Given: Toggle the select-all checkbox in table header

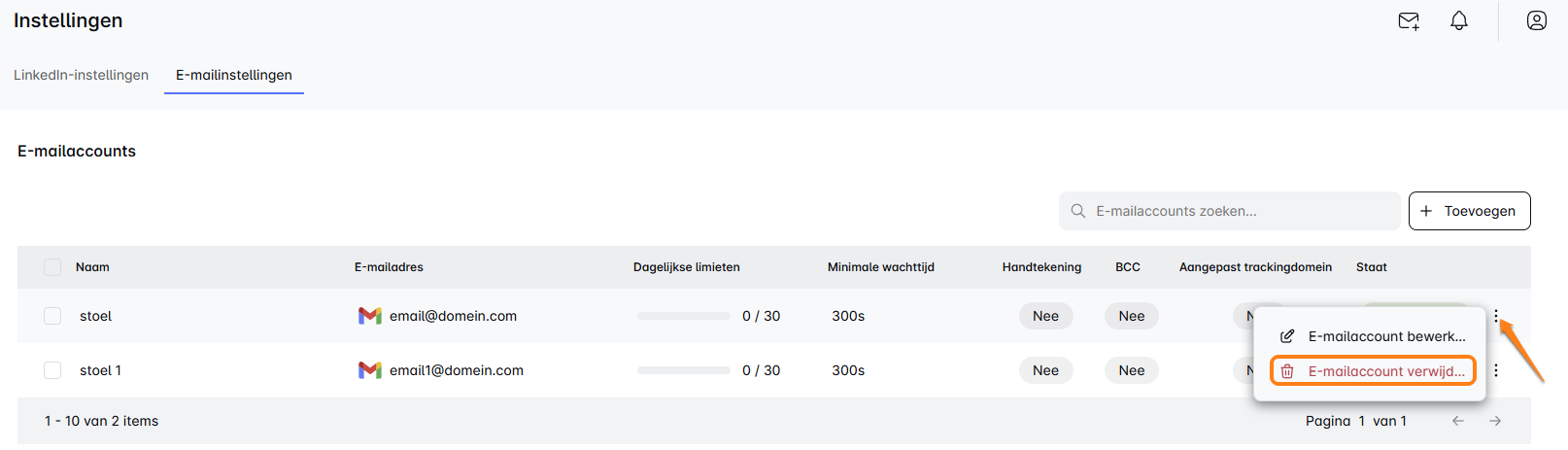Looking at the screenshot, I should click(x=52, y=267).
